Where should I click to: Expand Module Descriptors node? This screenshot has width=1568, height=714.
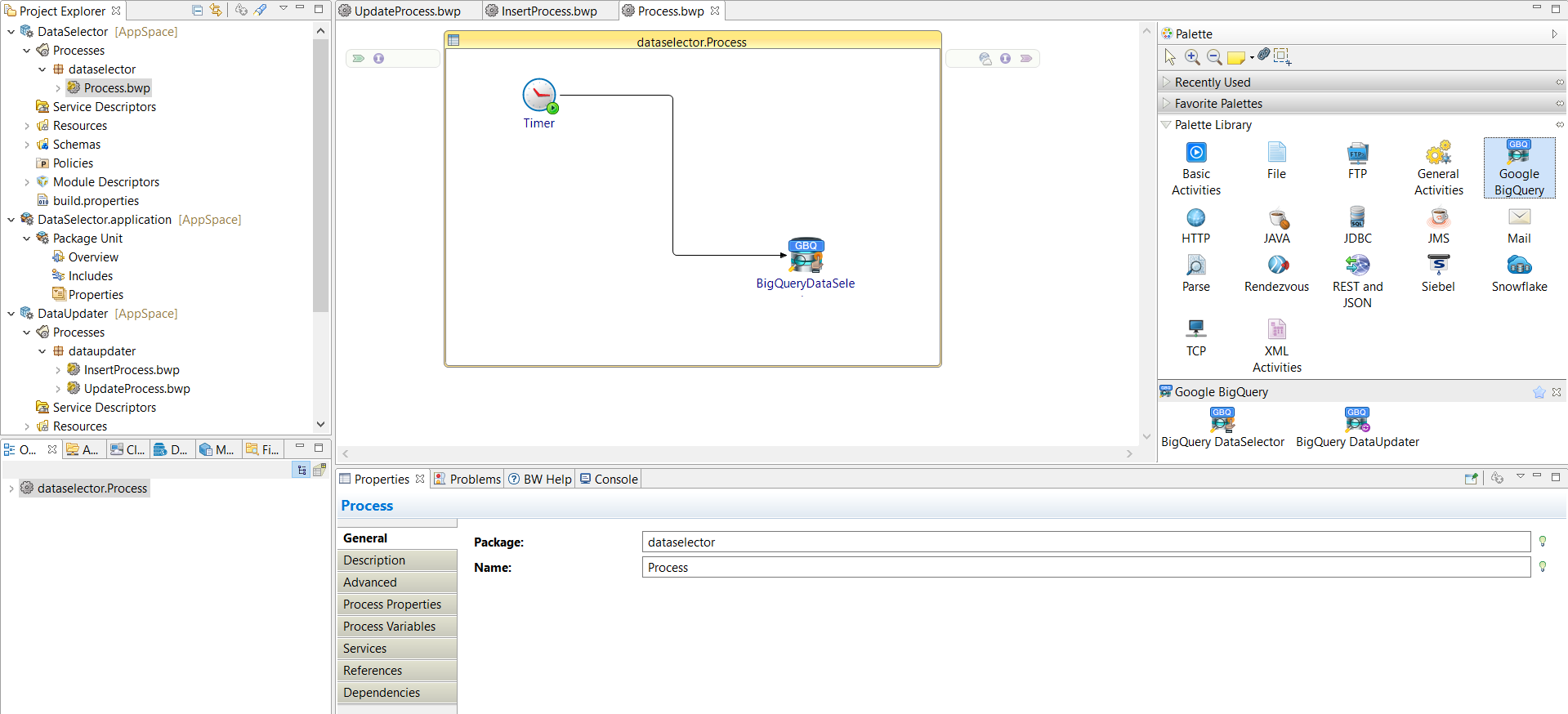[27, 182]
